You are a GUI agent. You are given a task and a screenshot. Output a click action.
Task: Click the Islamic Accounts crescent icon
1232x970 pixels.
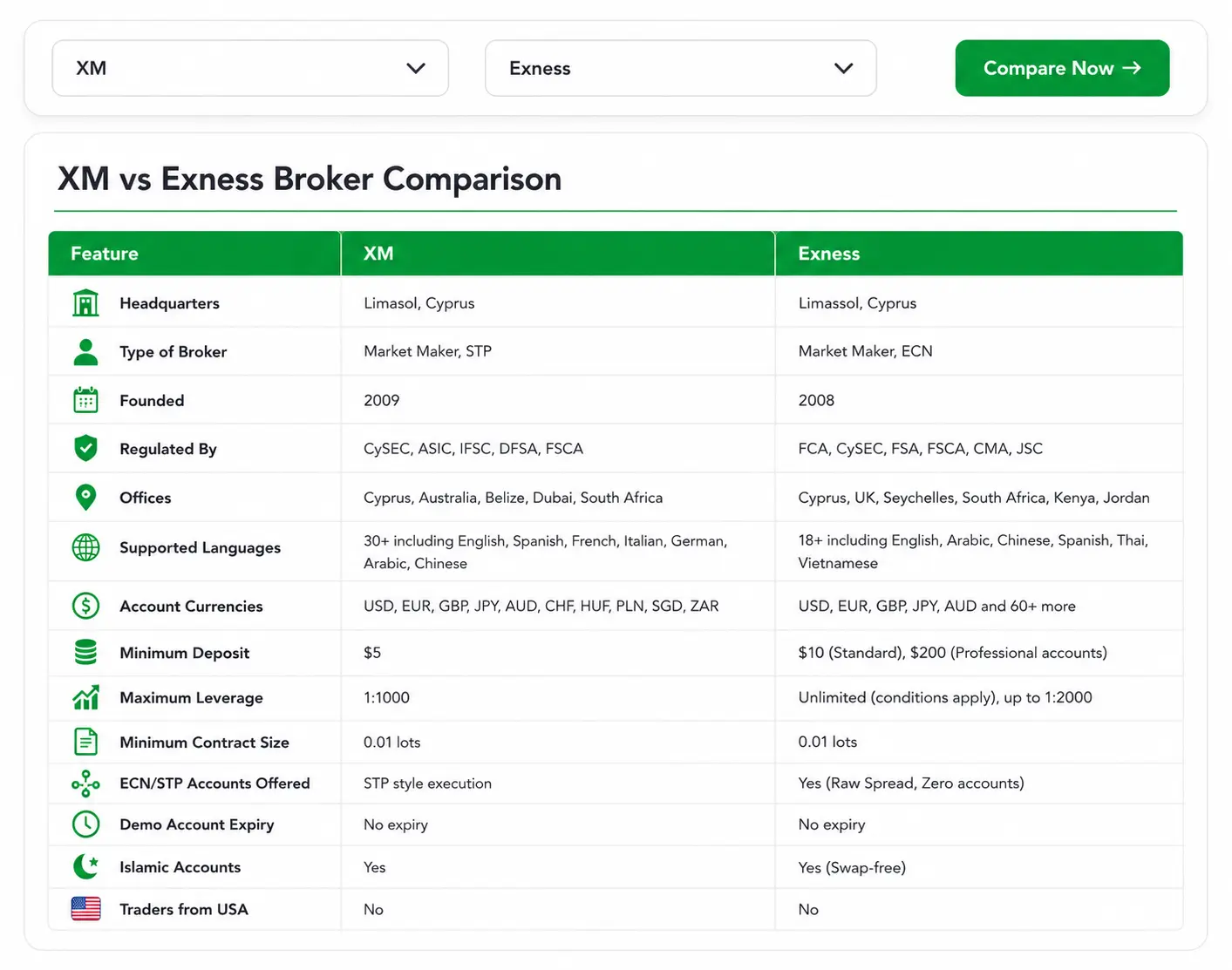[x=85, y=866]
